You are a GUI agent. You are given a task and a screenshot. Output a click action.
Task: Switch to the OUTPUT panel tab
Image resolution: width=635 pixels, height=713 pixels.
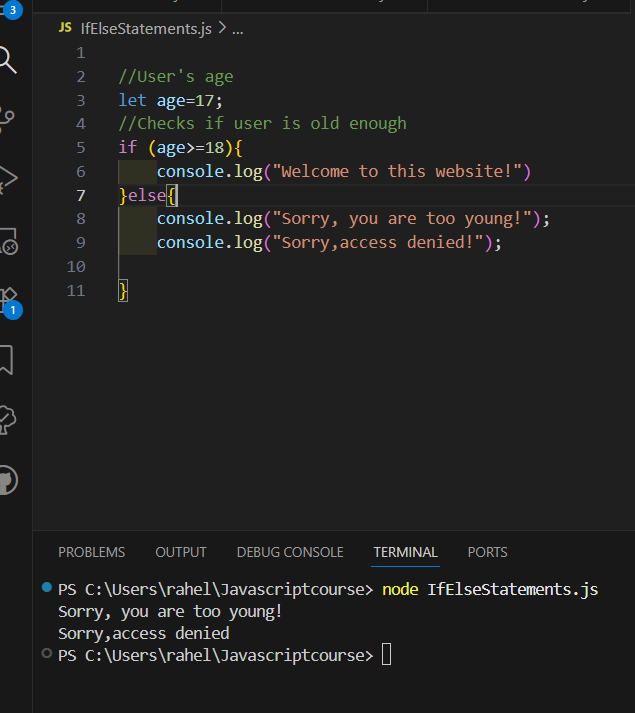click(x=181, y=552)
